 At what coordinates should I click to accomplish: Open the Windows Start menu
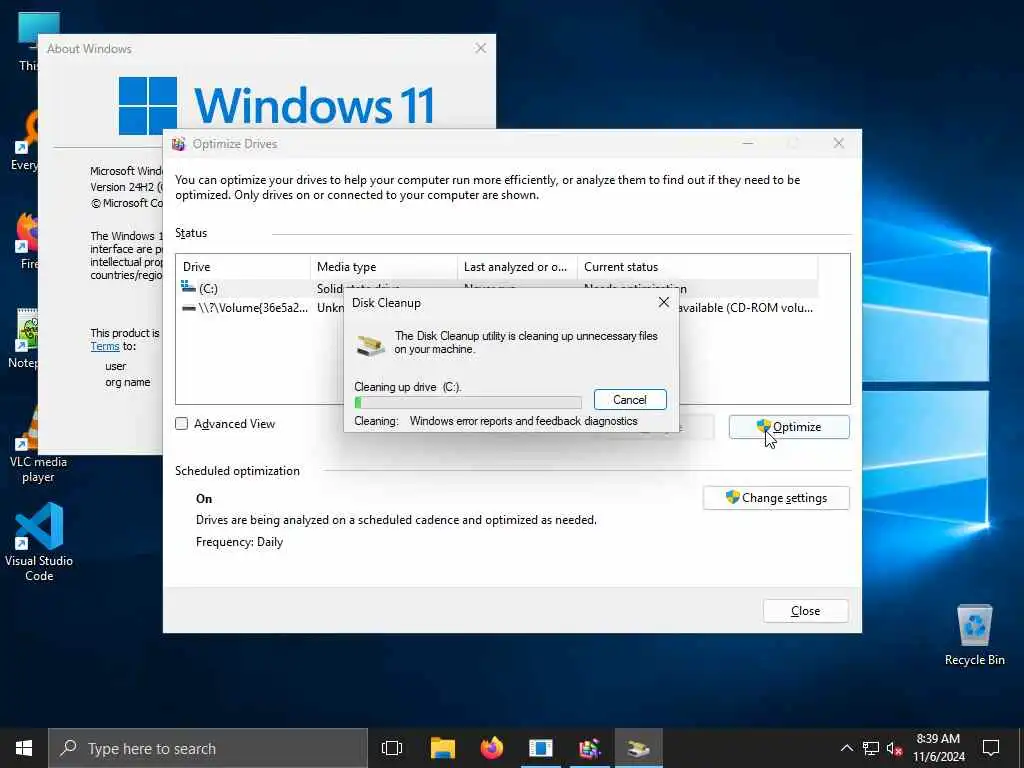(x=24, y=748)
